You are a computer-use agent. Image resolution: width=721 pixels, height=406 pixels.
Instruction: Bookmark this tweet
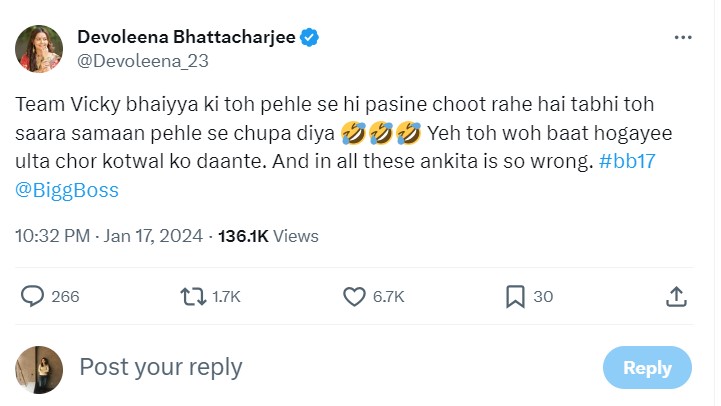coord(516,296)
